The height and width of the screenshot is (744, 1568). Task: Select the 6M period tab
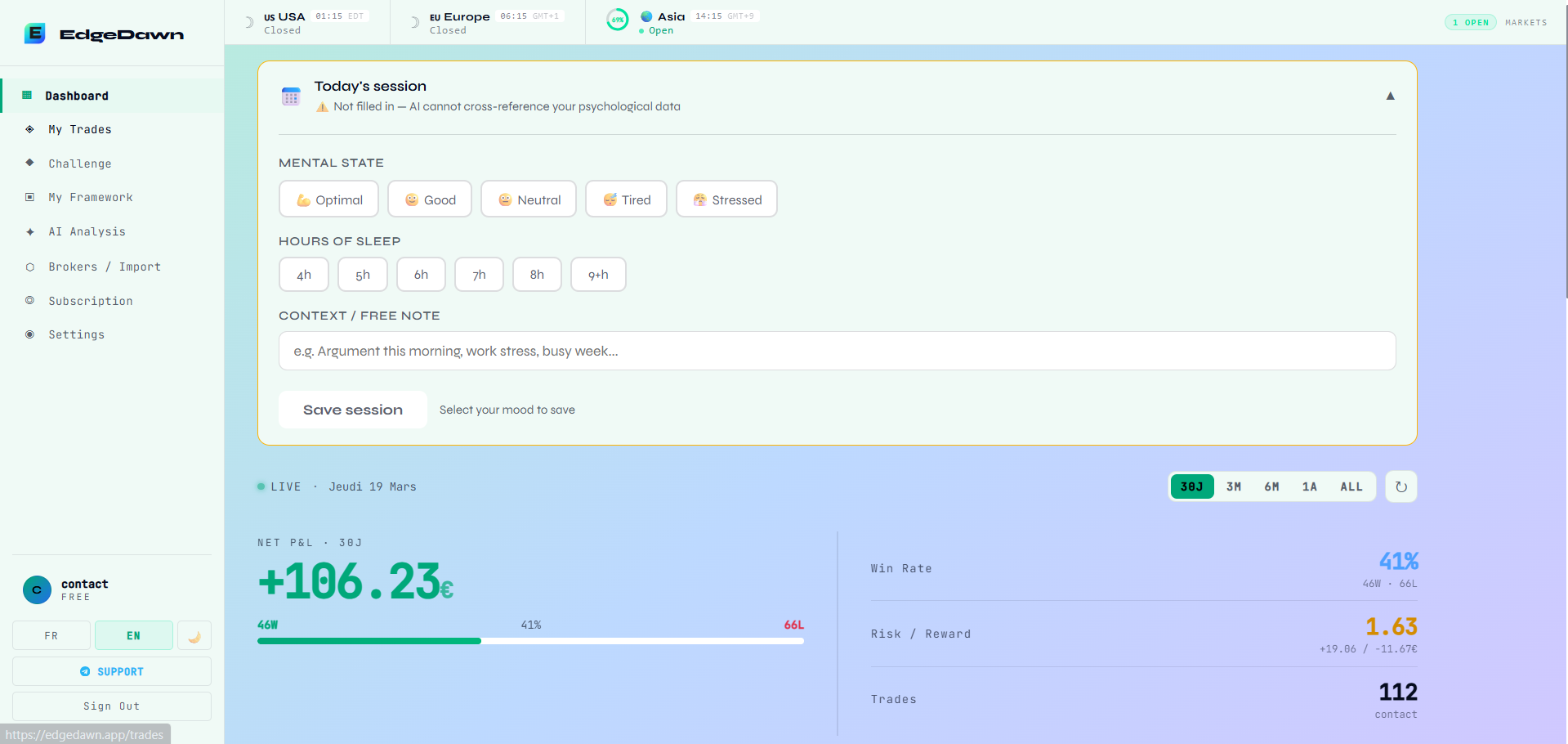(1271, 486)
